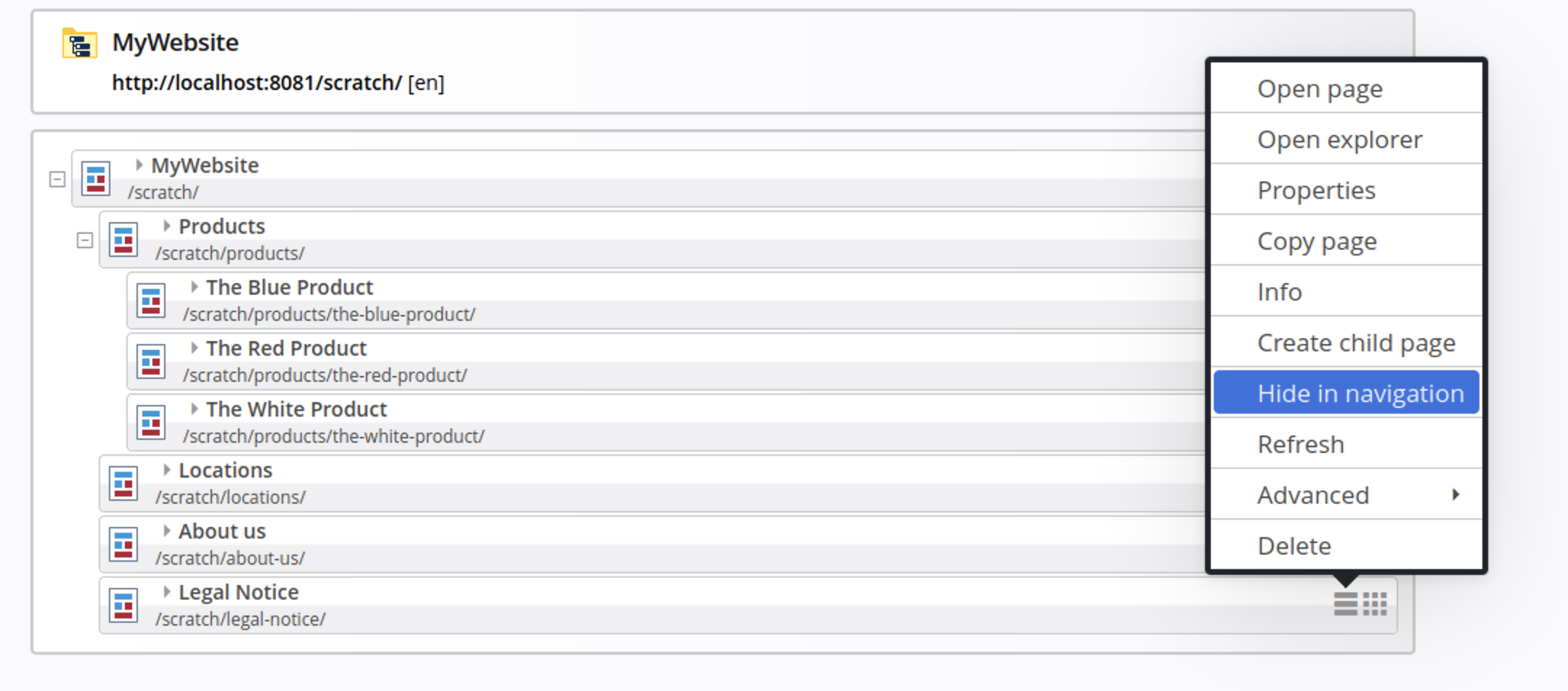Collapse the Products subtree
1568x691 pixels.
click(x=85, y=240)
